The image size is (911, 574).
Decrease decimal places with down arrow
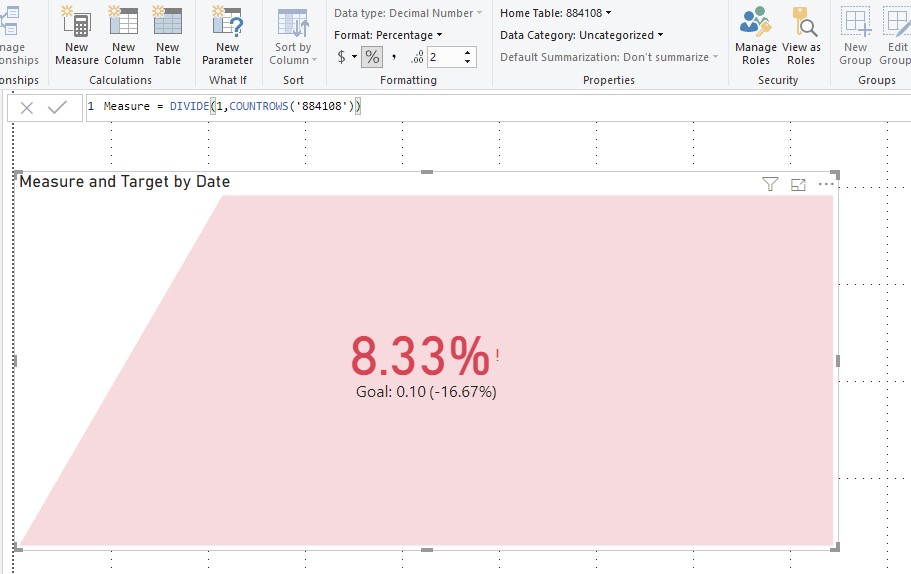pos(468,62)
